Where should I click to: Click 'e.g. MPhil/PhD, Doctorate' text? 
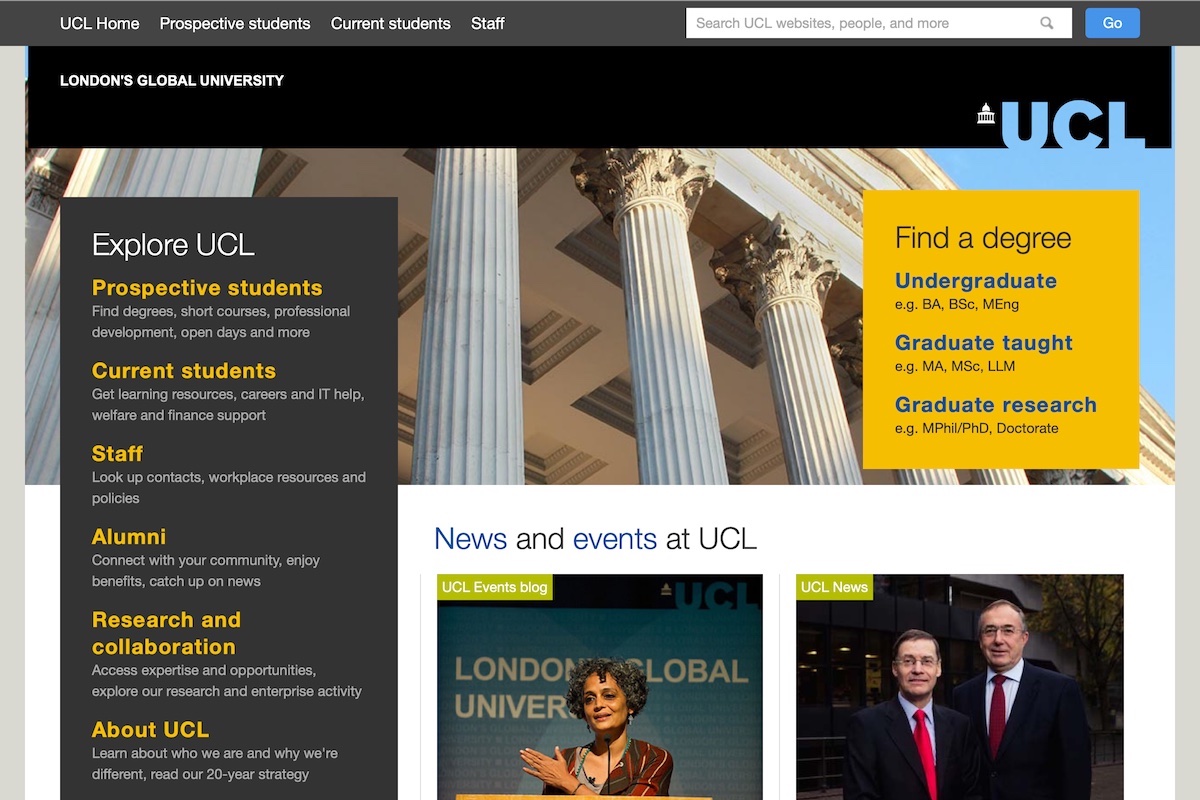pyautogui.click(x=976, y=428)
